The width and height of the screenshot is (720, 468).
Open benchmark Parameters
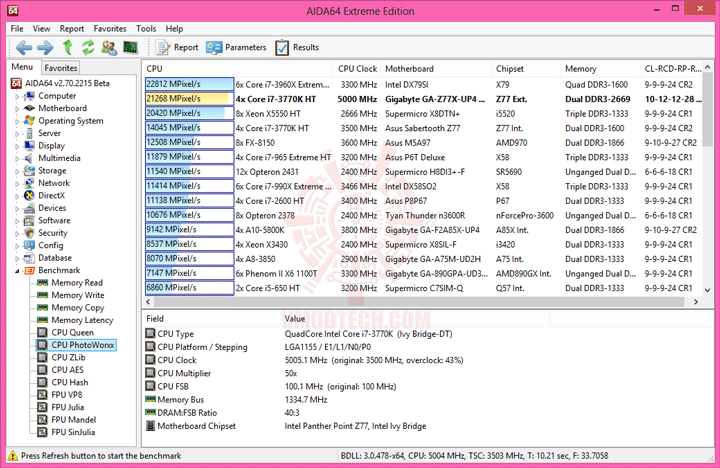tap(236, 47)
